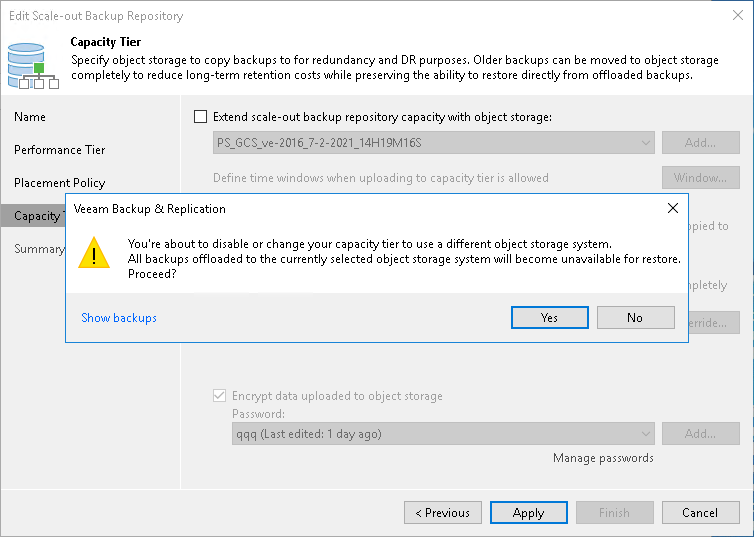Go back with the Previous button
Viewport: 754px width, 537px height.
tap(442, 513)
